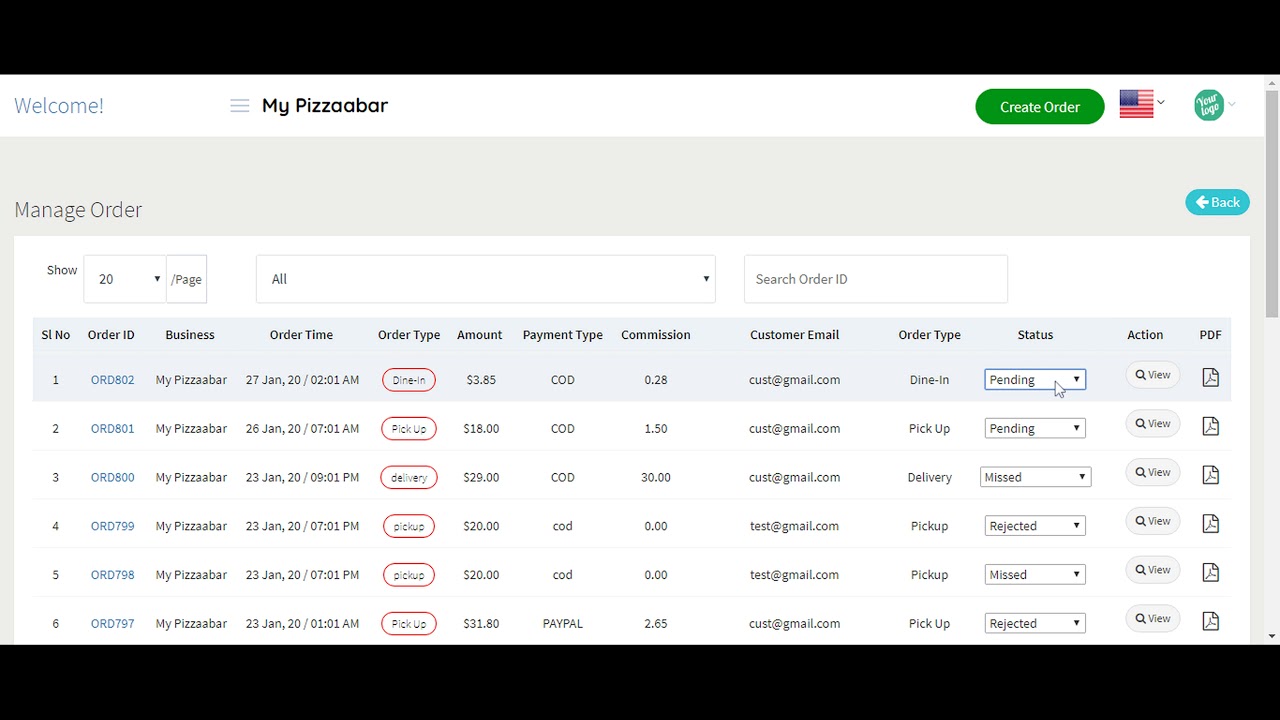Open the US flag language selector
This screenshot has height=720, width=1280.
pos(1141,103)
